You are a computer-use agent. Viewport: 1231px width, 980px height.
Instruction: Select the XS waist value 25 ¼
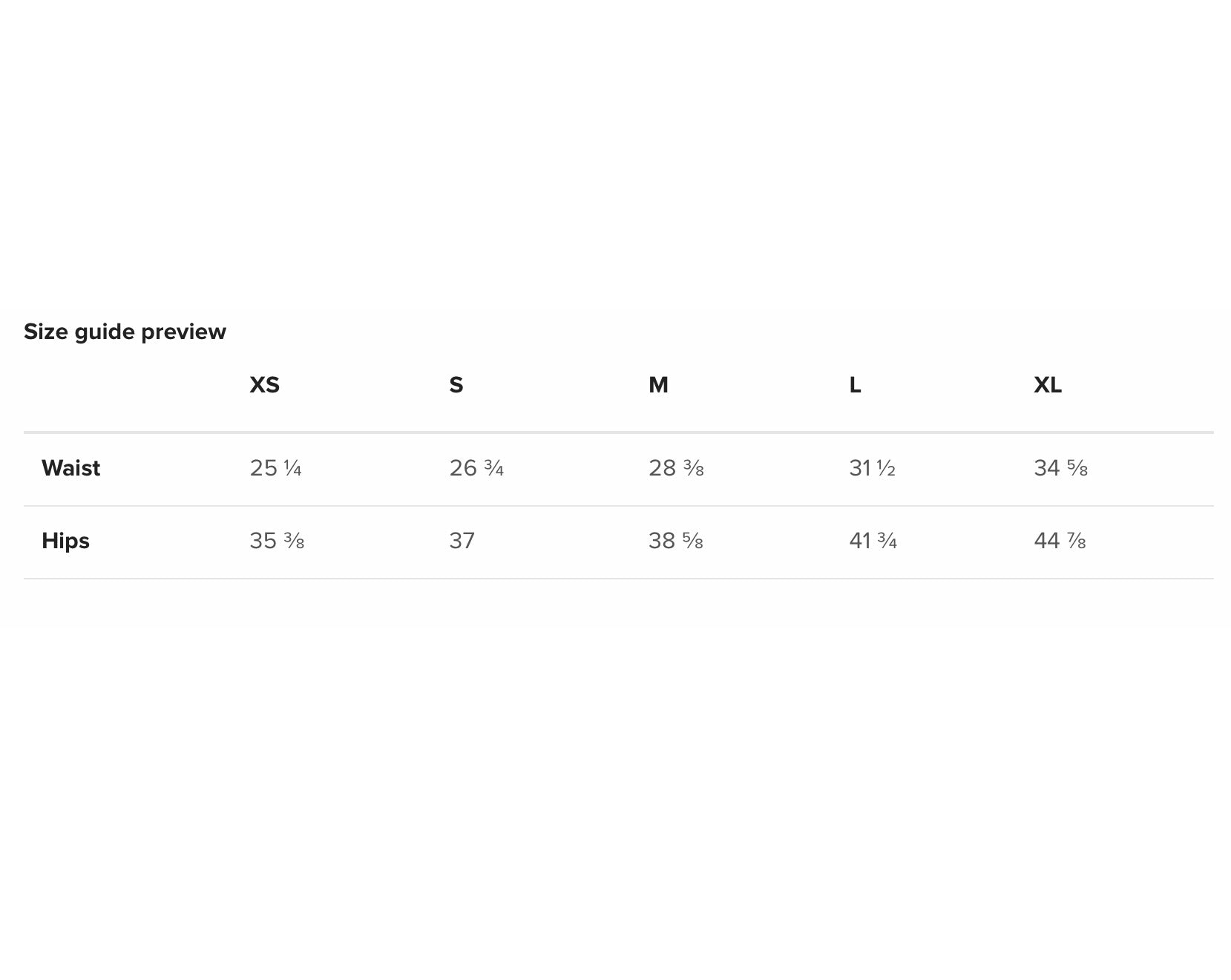point(275,468)
